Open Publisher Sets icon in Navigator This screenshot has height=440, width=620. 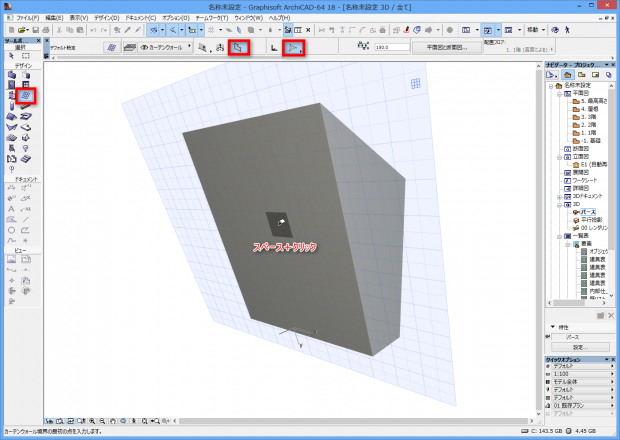pyautogui.click(x=609, y=75)
